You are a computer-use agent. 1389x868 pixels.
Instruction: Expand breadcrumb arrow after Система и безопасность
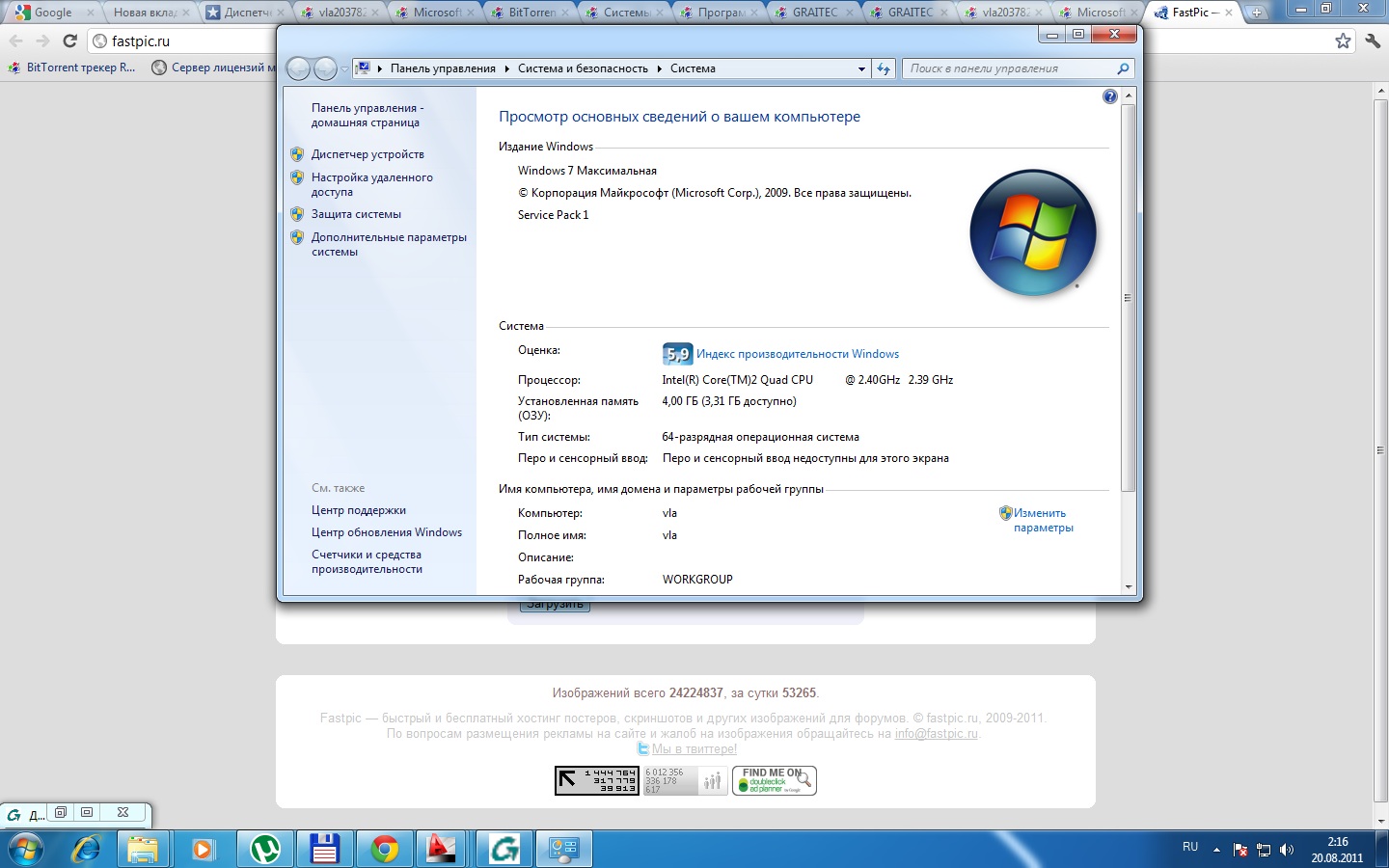[x=659, y=68]
